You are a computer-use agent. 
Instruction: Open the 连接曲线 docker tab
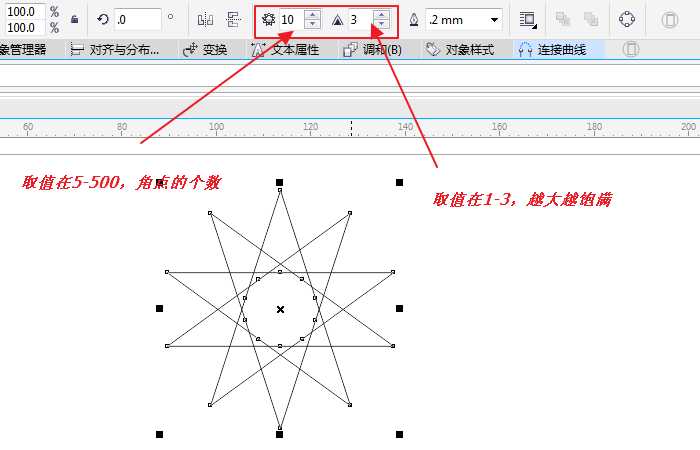coord(553,50)
